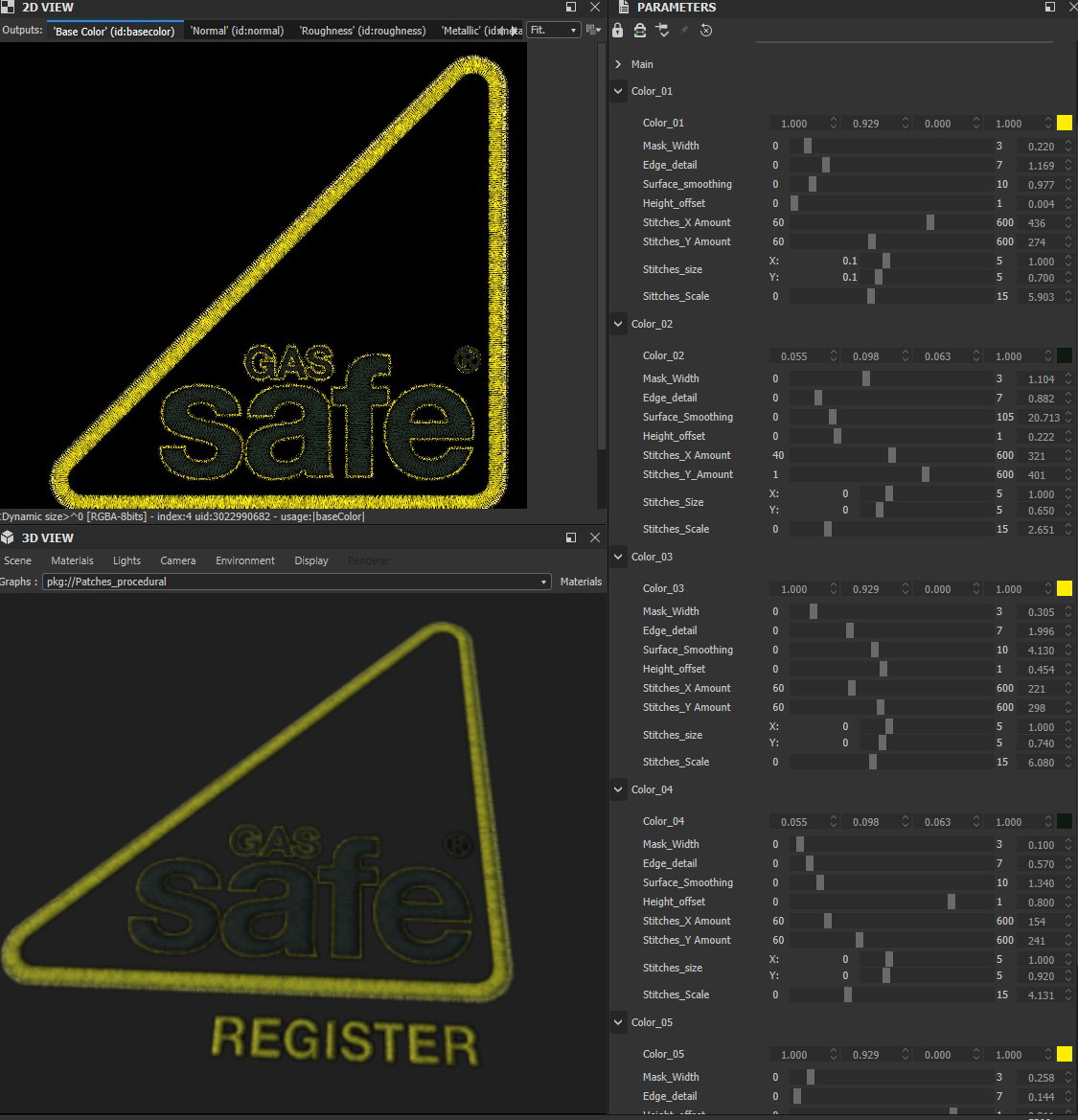
Task: Click the green-arrow preset icon beside the lock
Action: tap(640, 30)
